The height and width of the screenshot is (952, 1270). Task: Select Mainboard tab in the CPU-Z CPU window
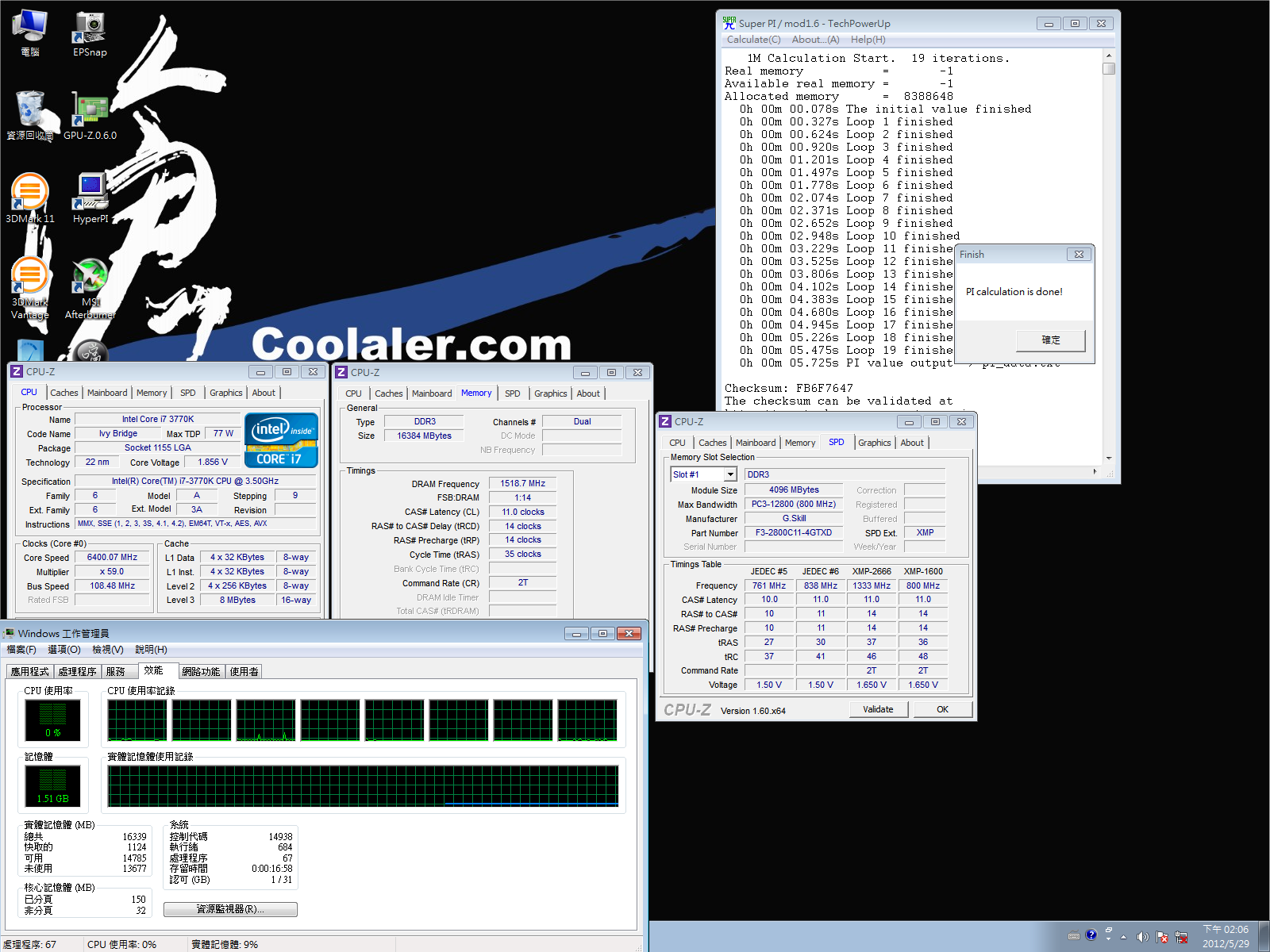coord(107,393)
